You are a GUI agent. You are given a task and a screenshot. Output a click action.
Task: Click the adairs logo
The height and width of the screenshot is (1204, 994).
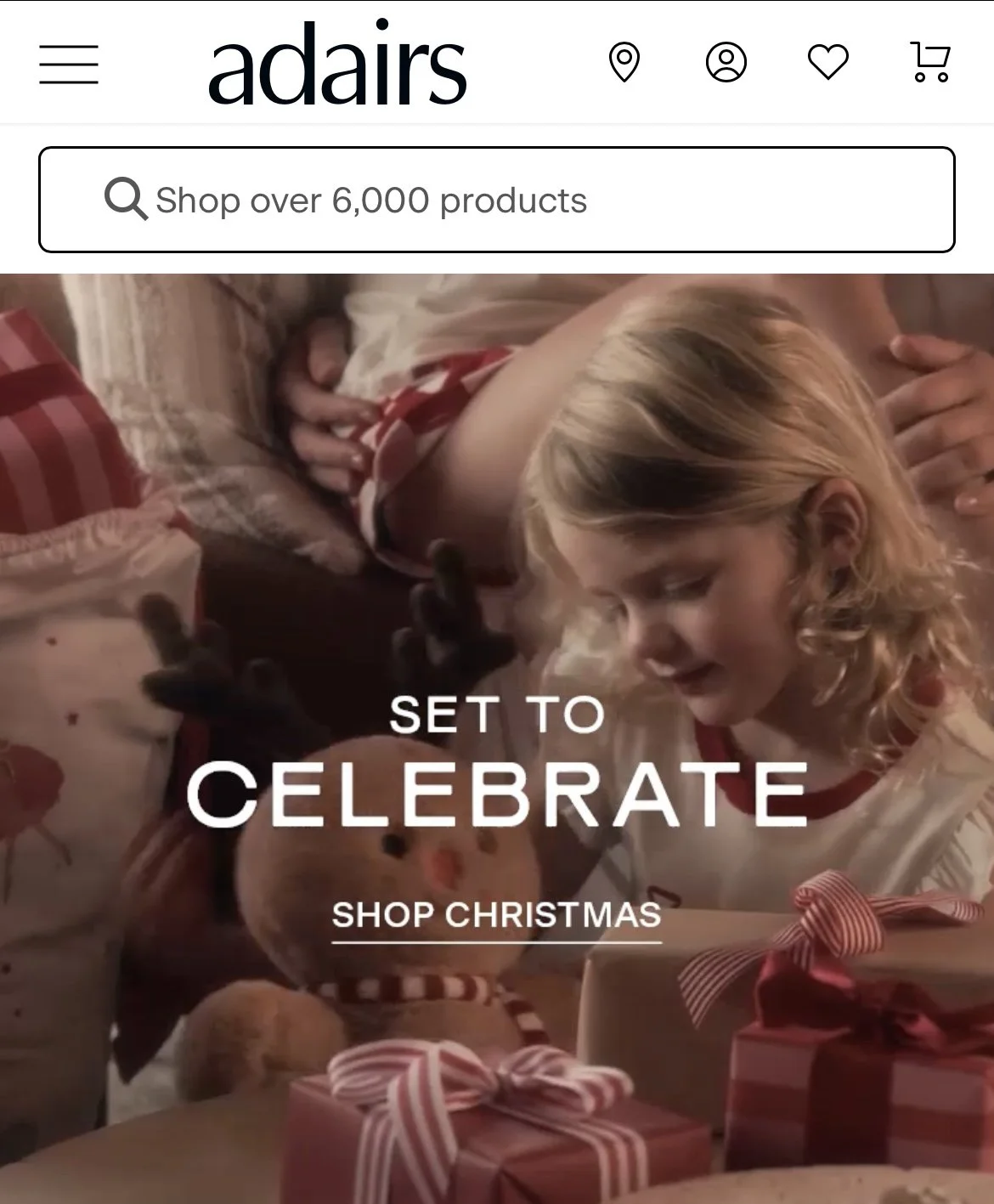tap(337, 64)
